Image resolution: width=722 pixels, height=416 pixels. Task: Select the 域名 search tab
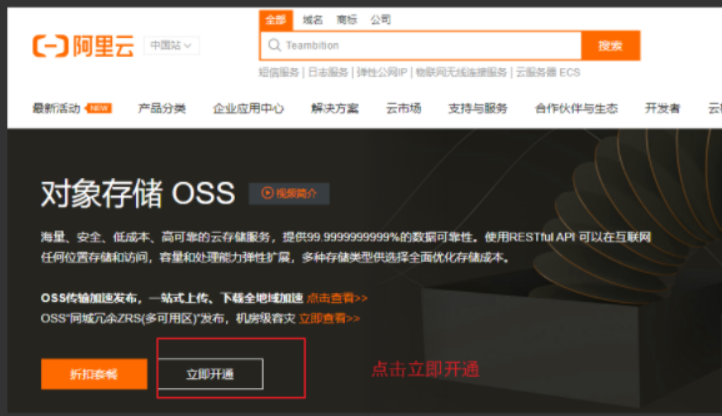[x=313, y=20]
